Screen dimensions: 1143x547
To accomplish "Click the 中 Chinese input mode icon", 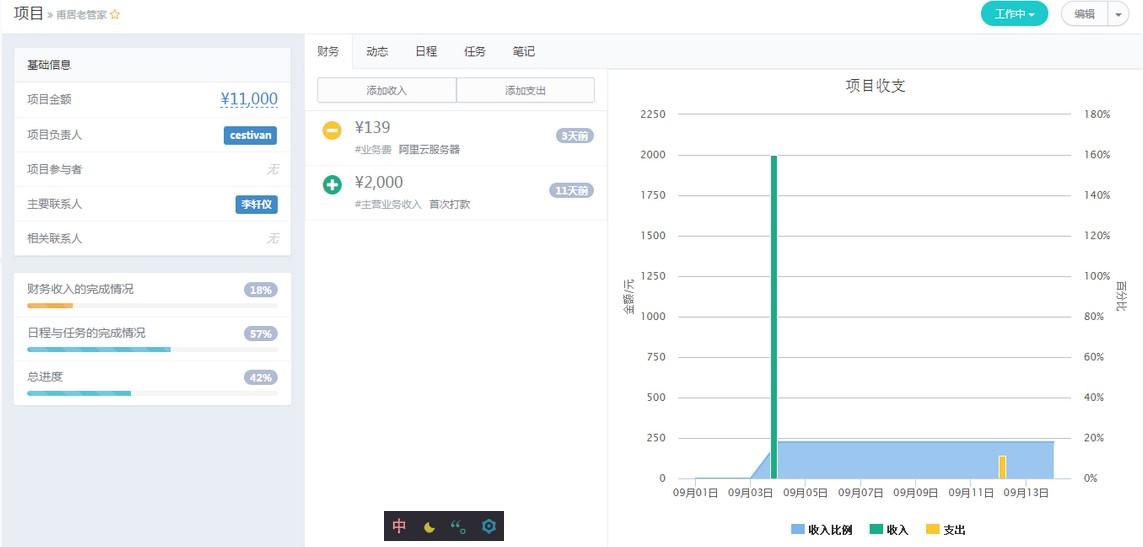I will point(400,526).
